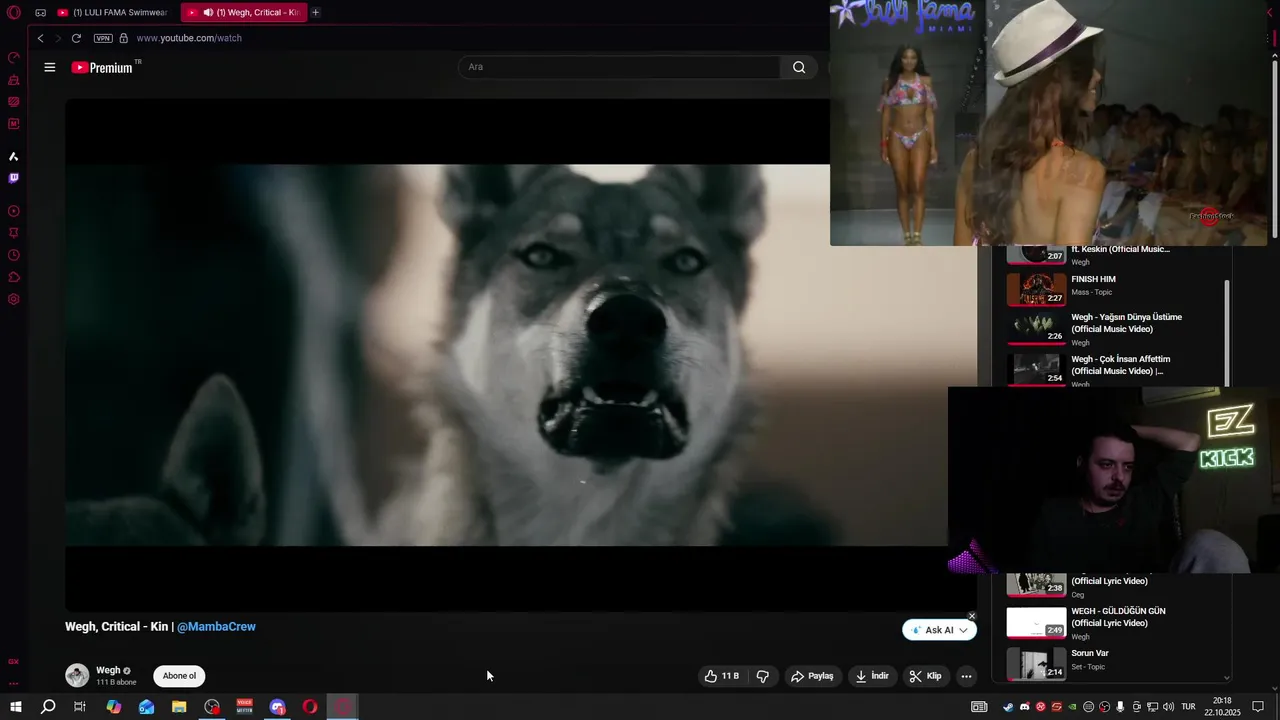
Task: Open Copilot from taskbar
Action: pos(114,707)
